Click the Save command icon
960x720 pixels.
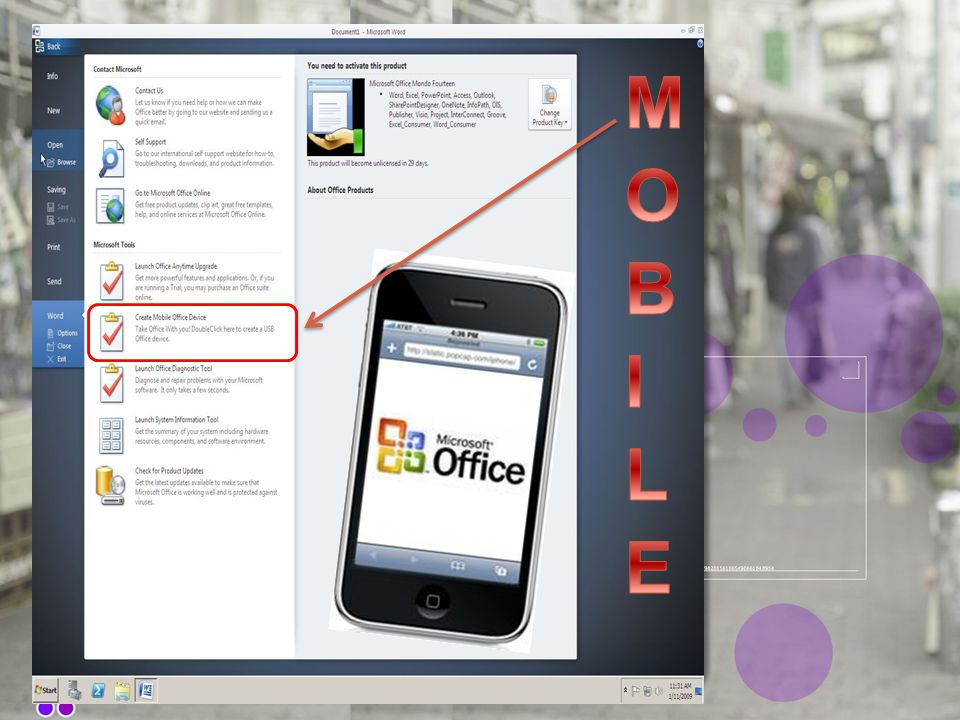(51, 207)
